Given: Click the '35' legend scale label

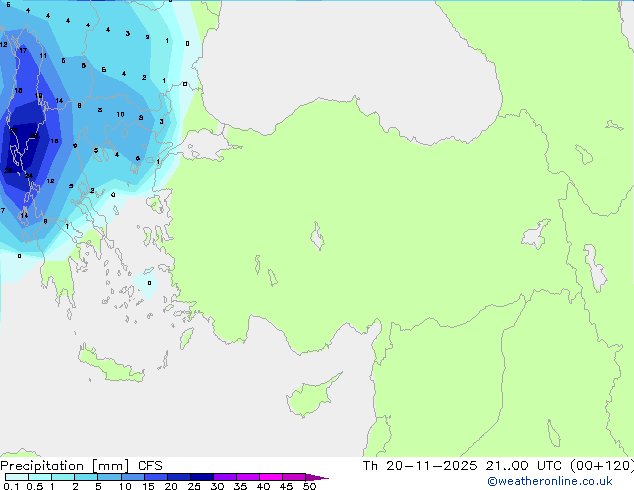Looking at the screenshot, I should click(x=240, y=486).
